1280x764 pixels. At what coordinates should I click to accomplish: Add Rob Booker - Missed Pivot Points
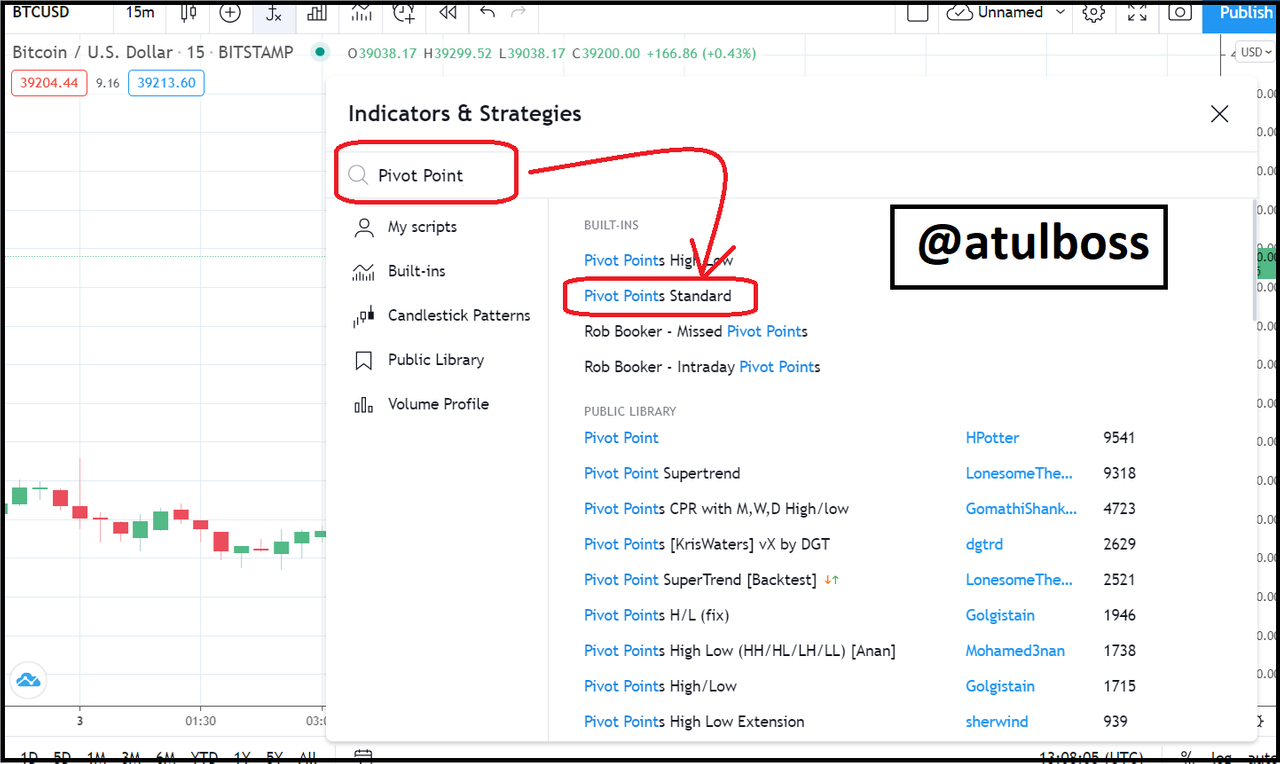696,331
